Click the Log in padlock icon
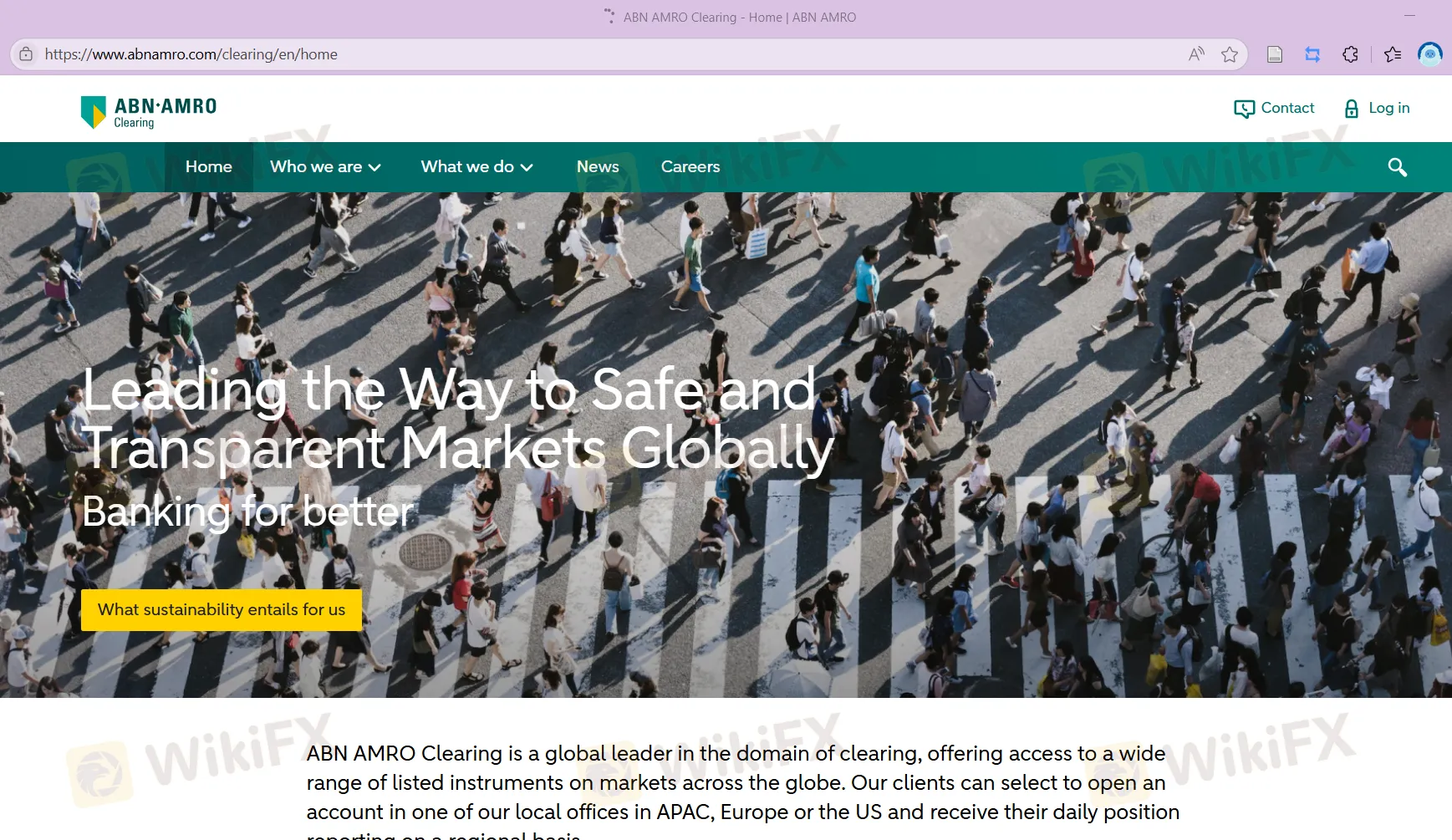 (x=1351, y=109)
